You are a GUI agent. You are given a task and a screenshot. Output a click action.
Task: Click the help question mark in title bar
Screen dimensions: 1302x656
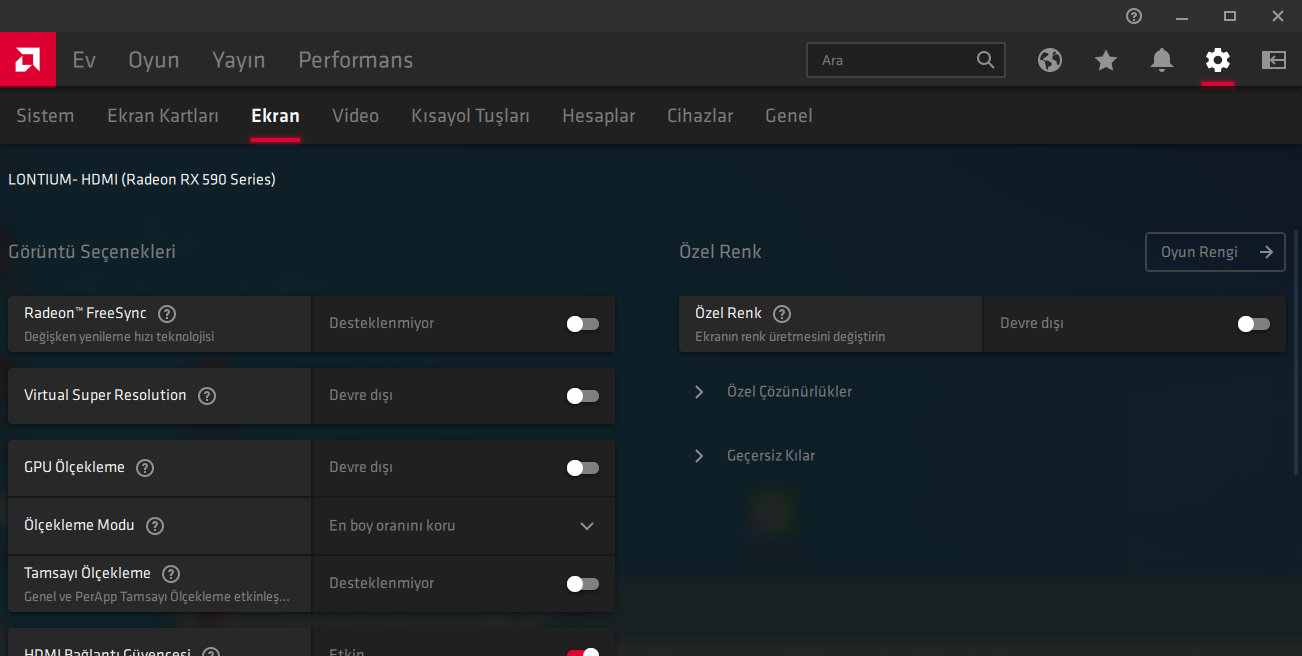tap(1133, 16)
